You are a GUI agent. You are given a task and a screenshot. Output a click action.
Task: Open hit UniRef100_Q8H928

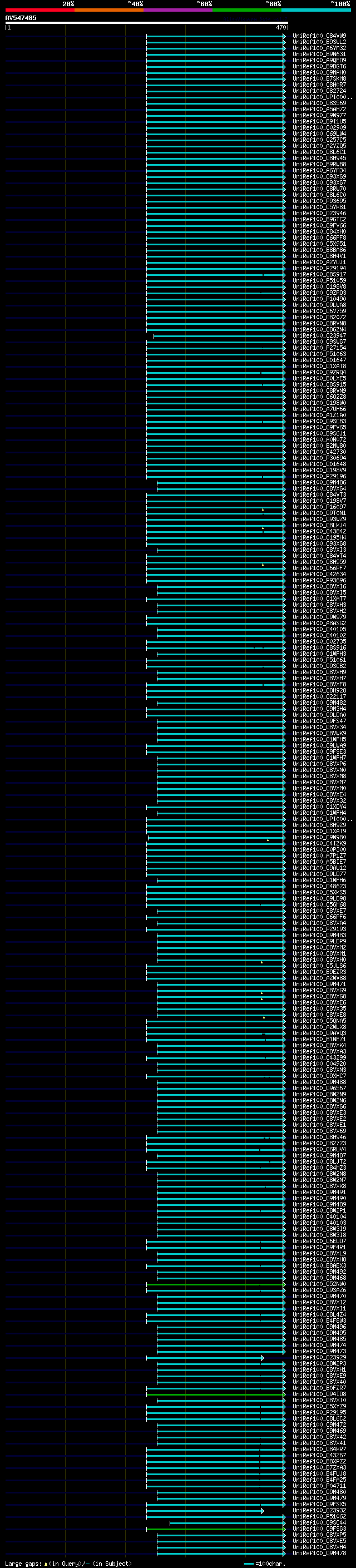tap(319, 690)
